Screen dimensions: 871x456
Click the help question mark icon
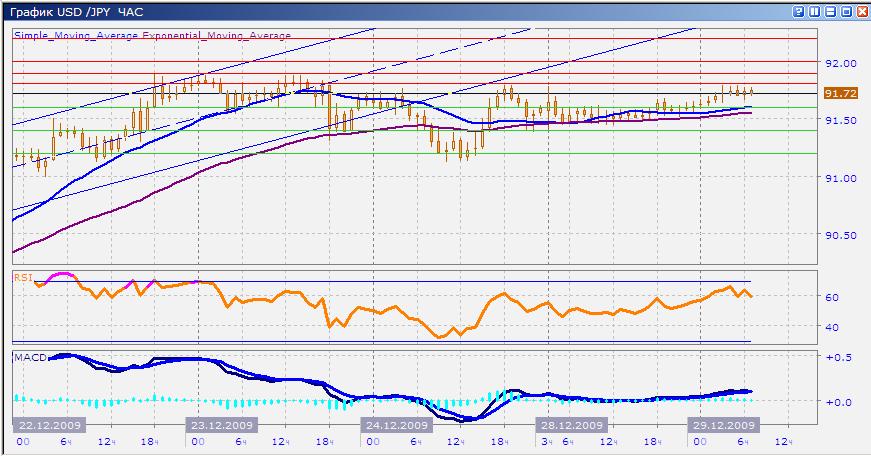pos(798,11)
